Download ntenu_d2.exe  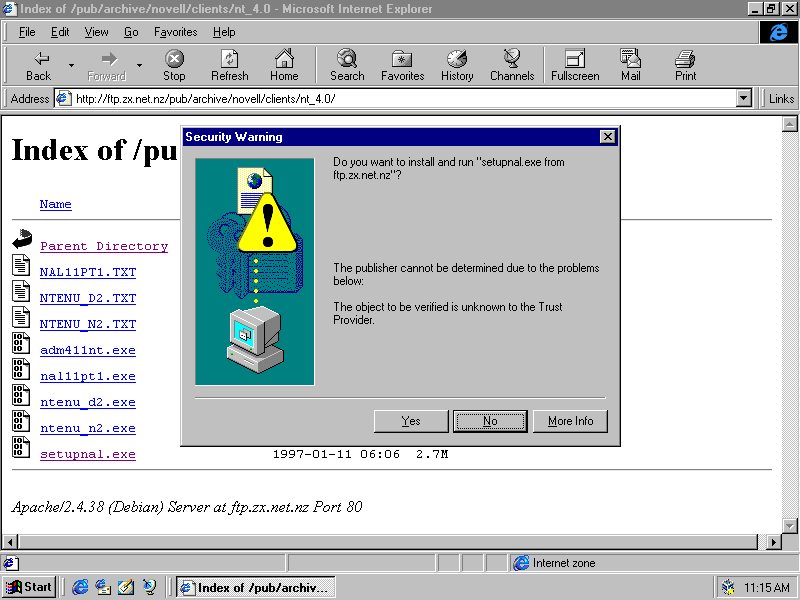[x=88, y=402]
